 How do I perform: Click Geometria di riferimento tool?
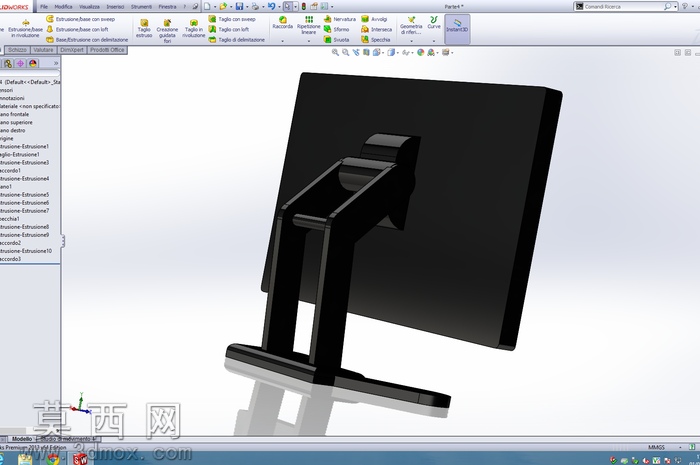point(411,25)
